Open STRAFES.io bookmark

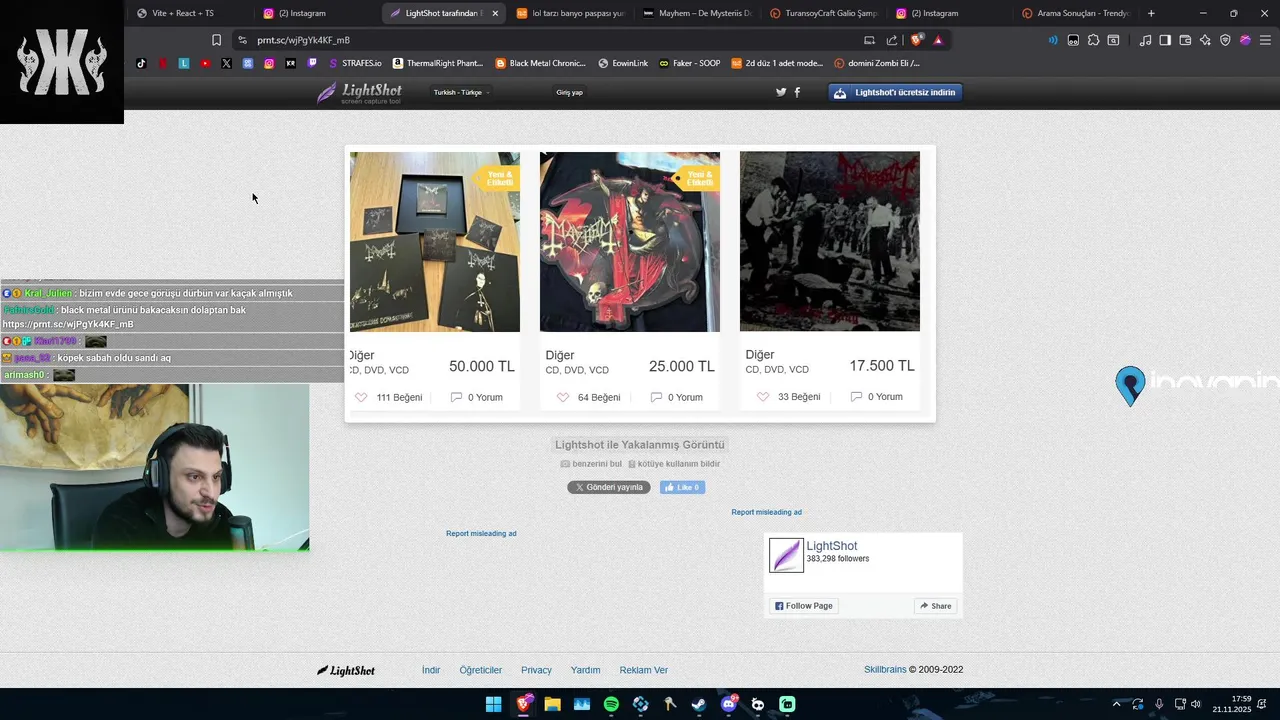click(x=355, y=63)
